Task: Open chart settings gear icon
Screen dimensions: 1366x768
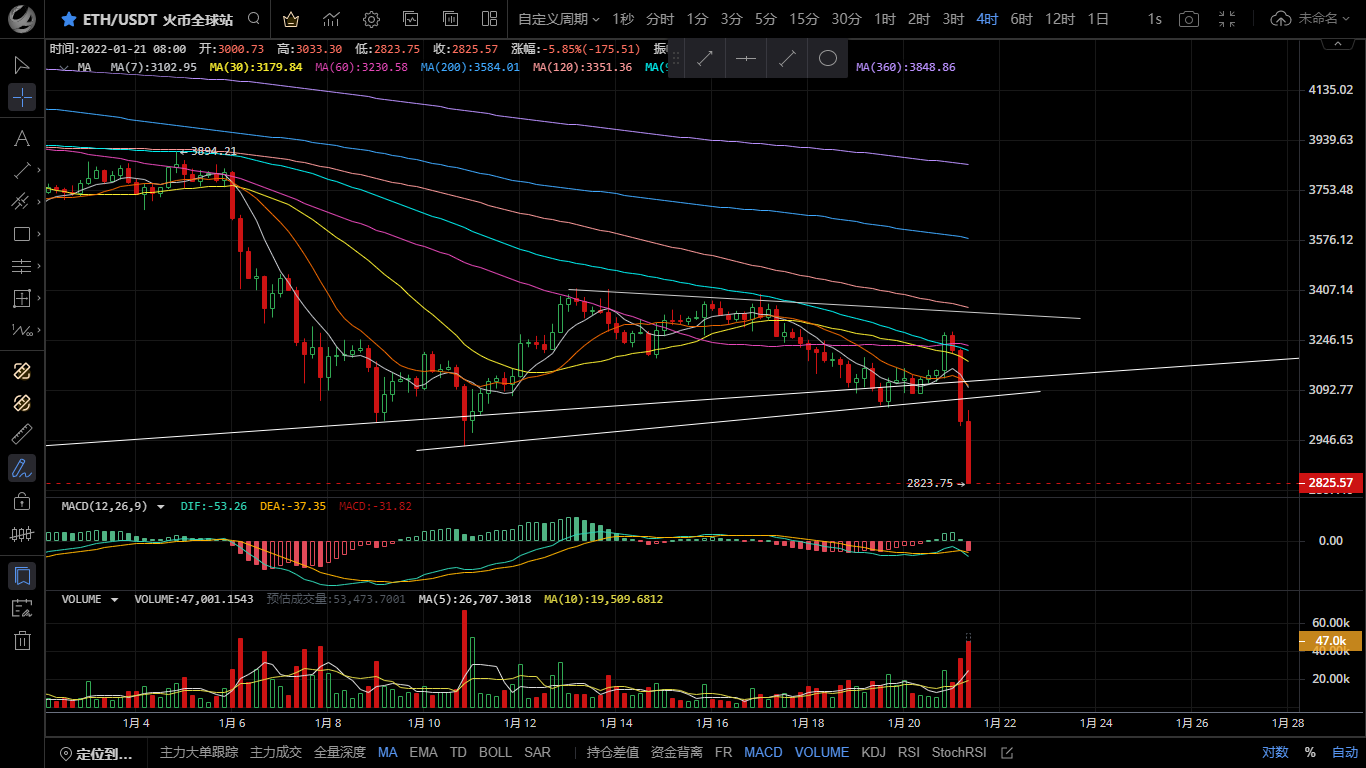Action: click(x=371, y=19)
